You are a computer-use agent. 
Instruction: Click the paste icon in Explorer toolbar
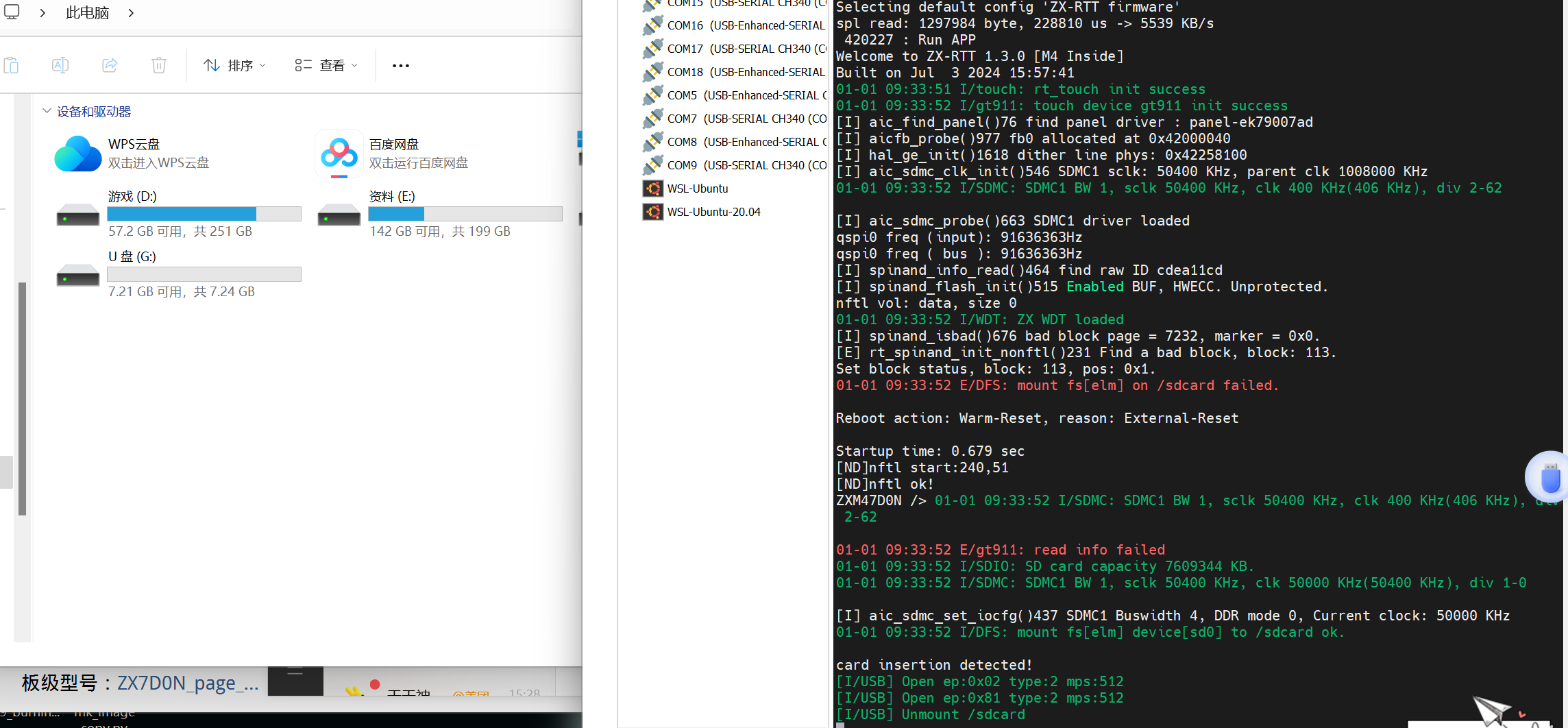[11, 65]
